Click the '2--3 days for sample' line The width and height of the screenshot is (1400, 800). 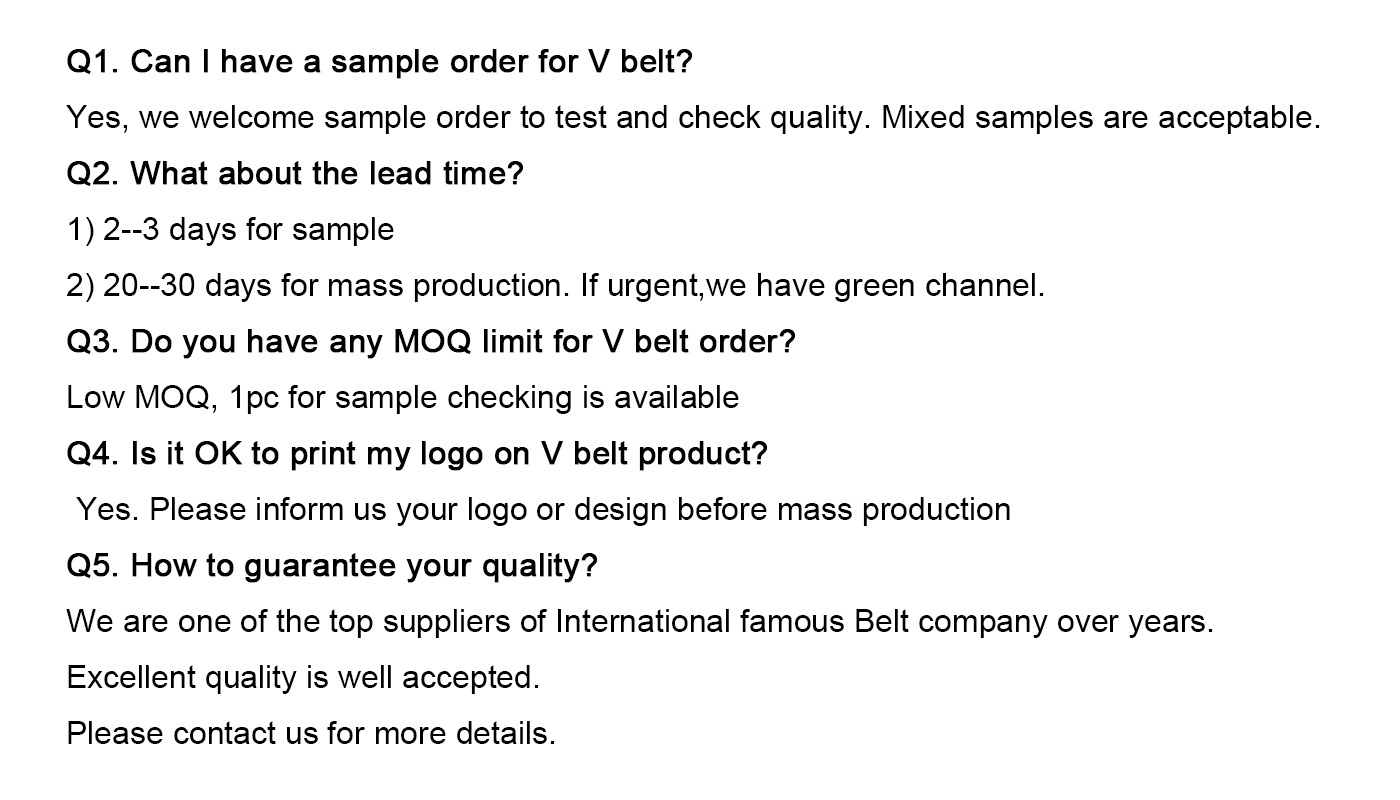230,230
